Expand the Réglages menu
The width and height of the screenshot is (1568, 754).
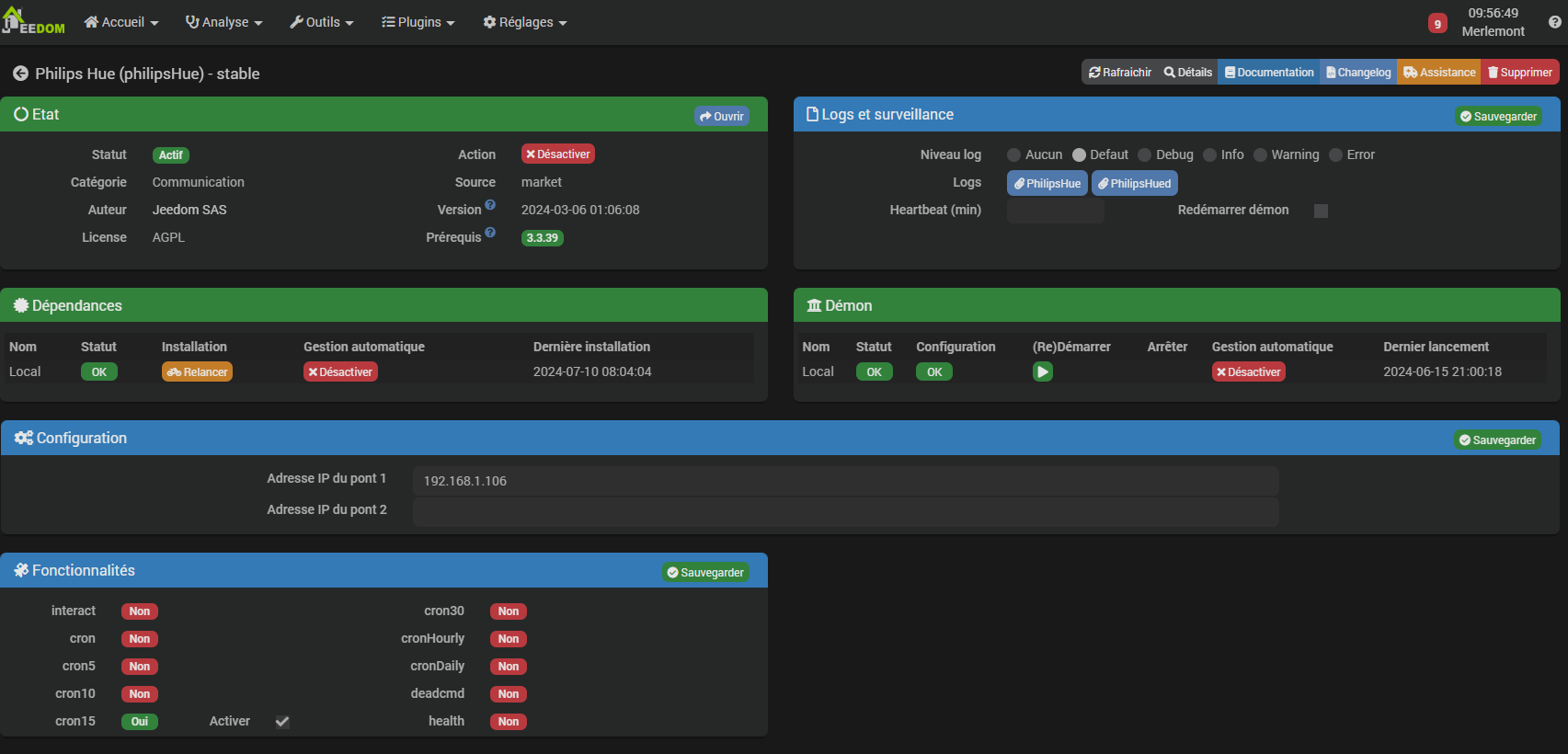(x=525, y=22)
